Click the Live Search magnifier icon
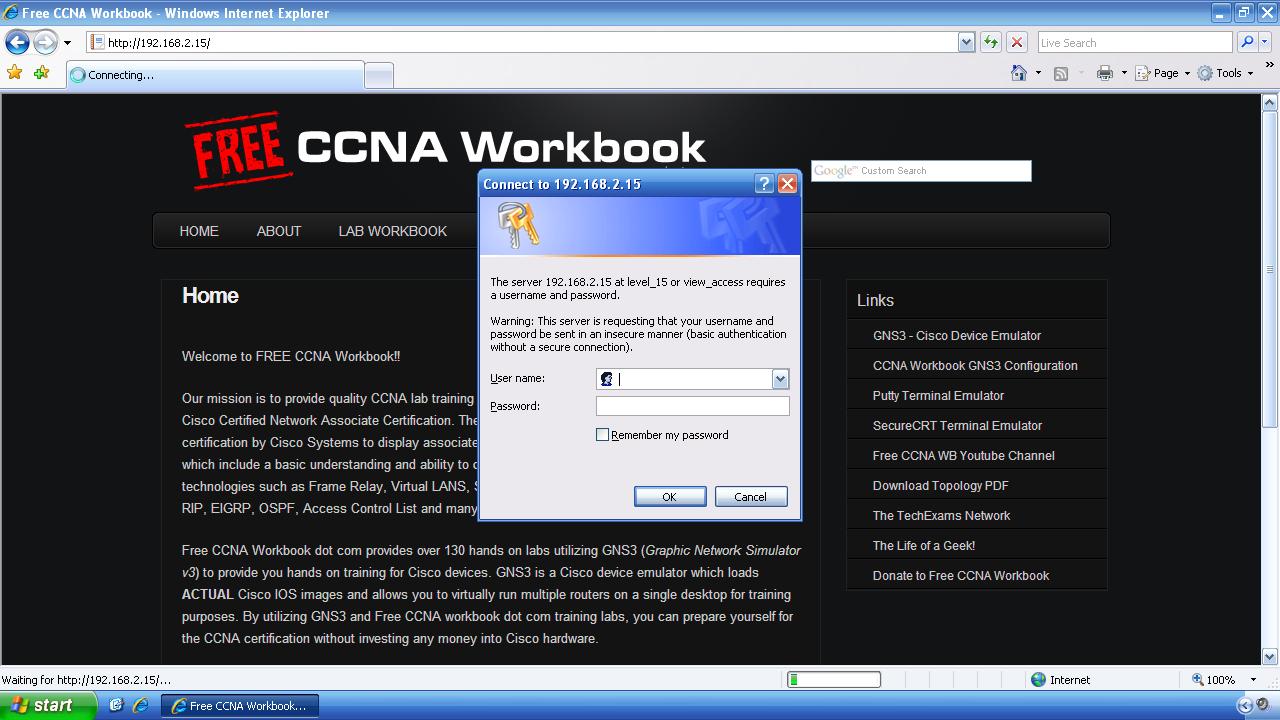The image size is (1280, 720). [x=1246, y=42]
